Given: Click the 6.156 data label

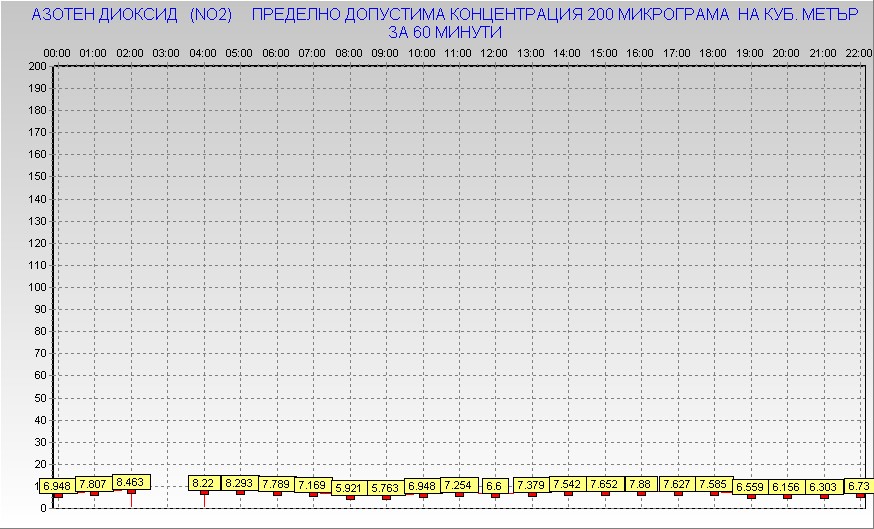Looking at the screenshot, I should [x=786, y=487].
